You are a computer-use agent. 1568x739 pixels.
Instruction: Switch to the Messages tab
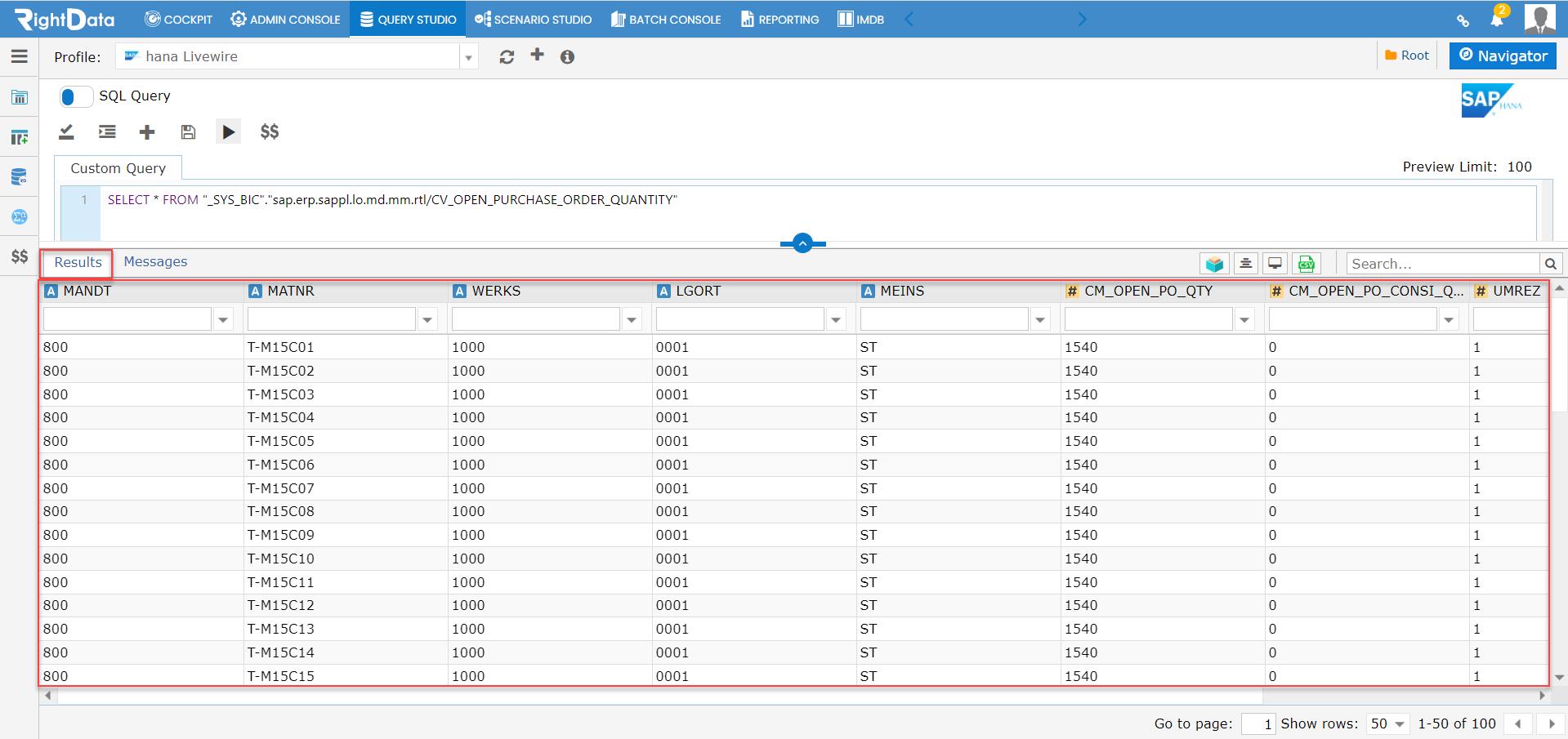click(155, 261)
